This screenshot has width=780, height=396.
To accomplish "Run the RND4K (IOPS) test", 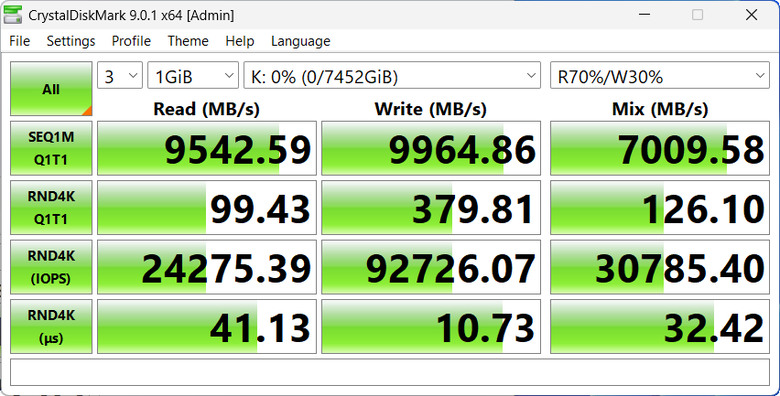I will click(51, 267).
